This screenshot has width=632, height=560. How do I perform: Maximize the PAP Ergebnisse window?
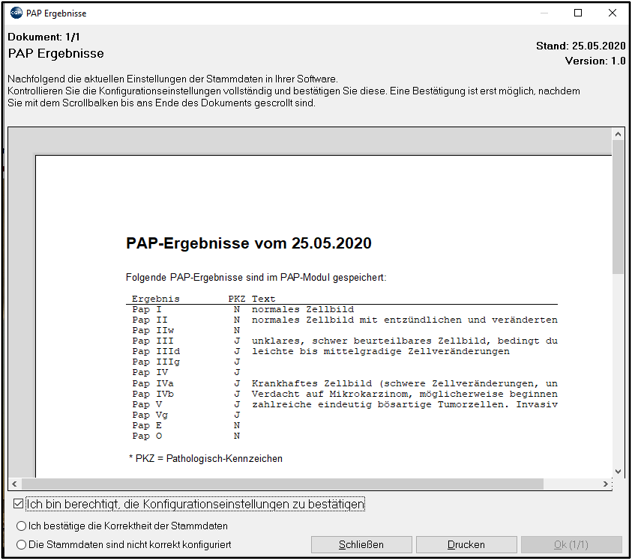578,13
